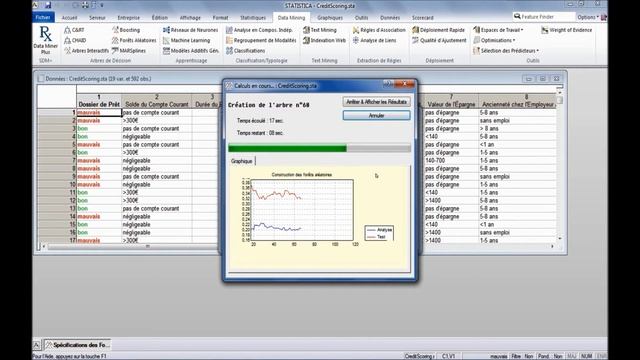Open the Classifications tool
Image resolution: width=640 pixels, height=360 pixels.
point(246,51)
